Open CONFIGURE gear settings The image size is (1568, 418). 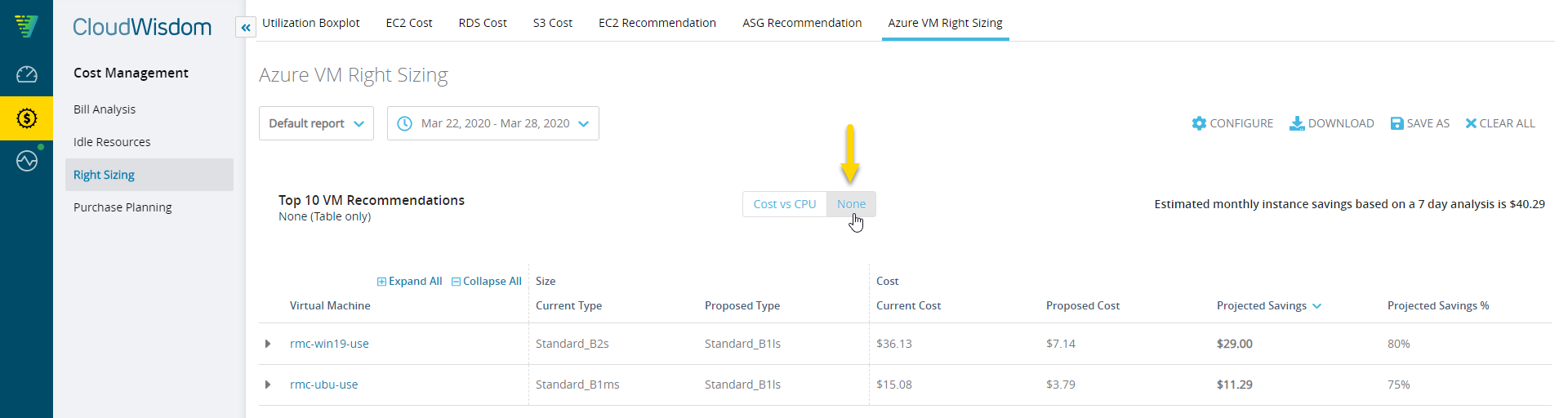pyautogui.click(x=1232, y=123)
